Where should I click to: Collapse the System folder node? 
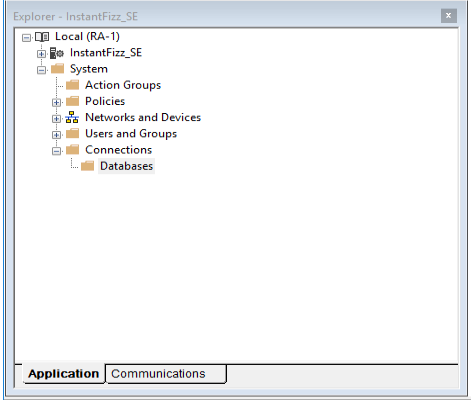(41, 70)
